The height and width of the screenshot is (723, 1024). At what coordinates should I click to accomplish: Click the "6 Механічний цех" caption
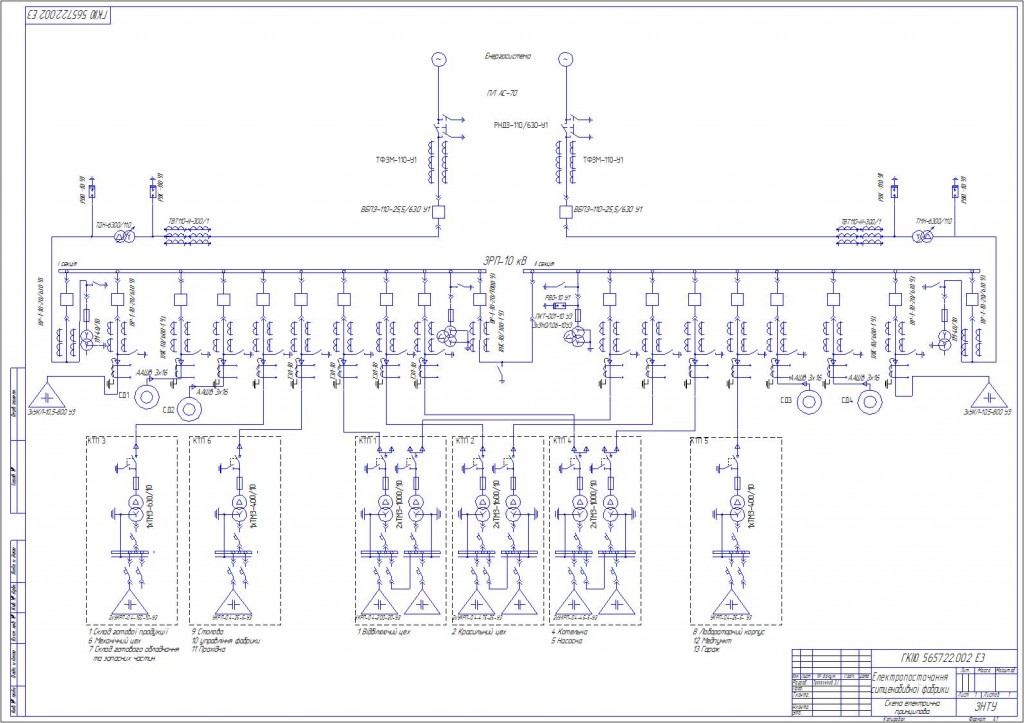coord(115,641)
